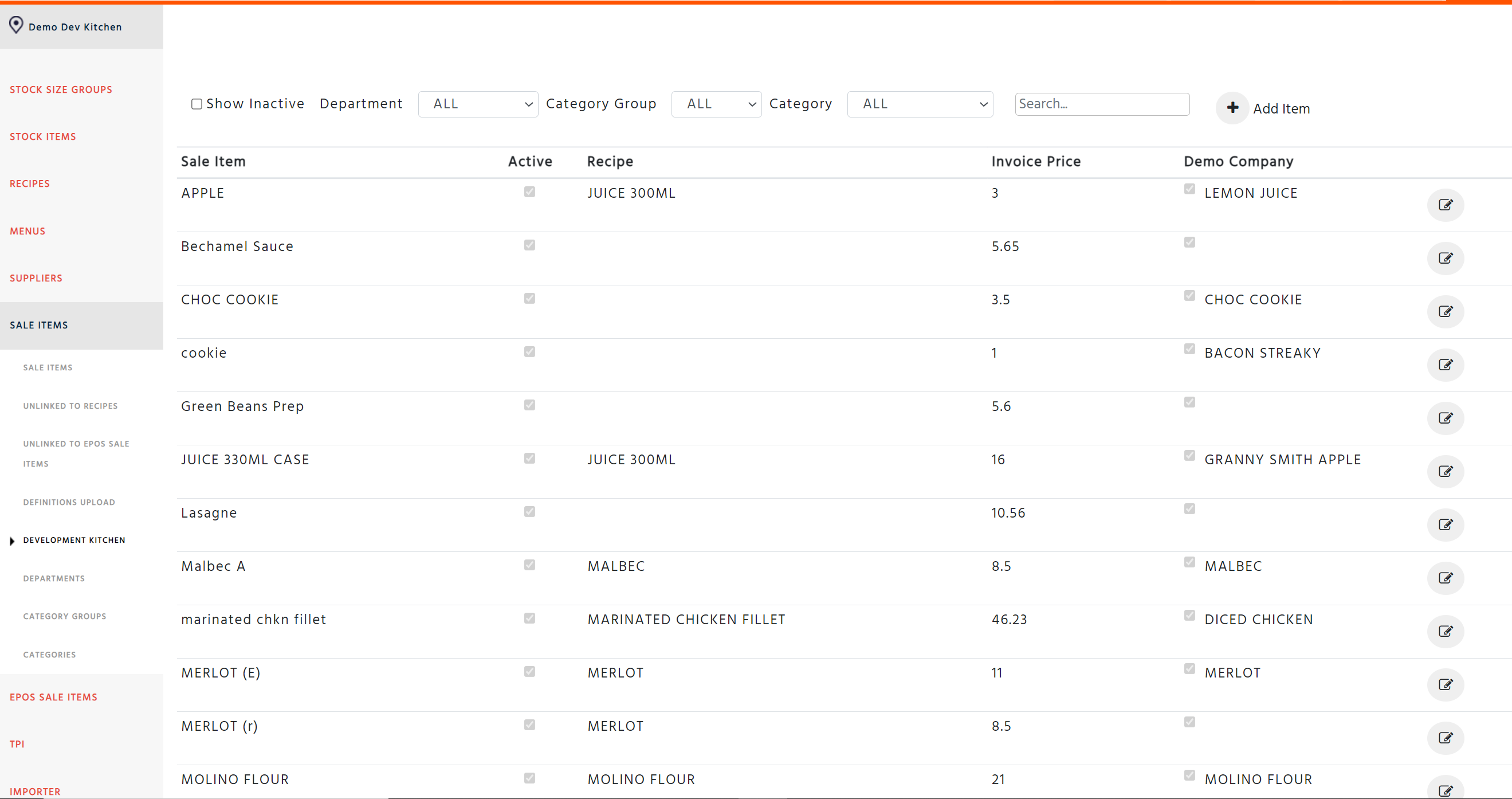1512x799 pixels.
Task: Open the Departments submenu link
Action: tap(54, 579)
